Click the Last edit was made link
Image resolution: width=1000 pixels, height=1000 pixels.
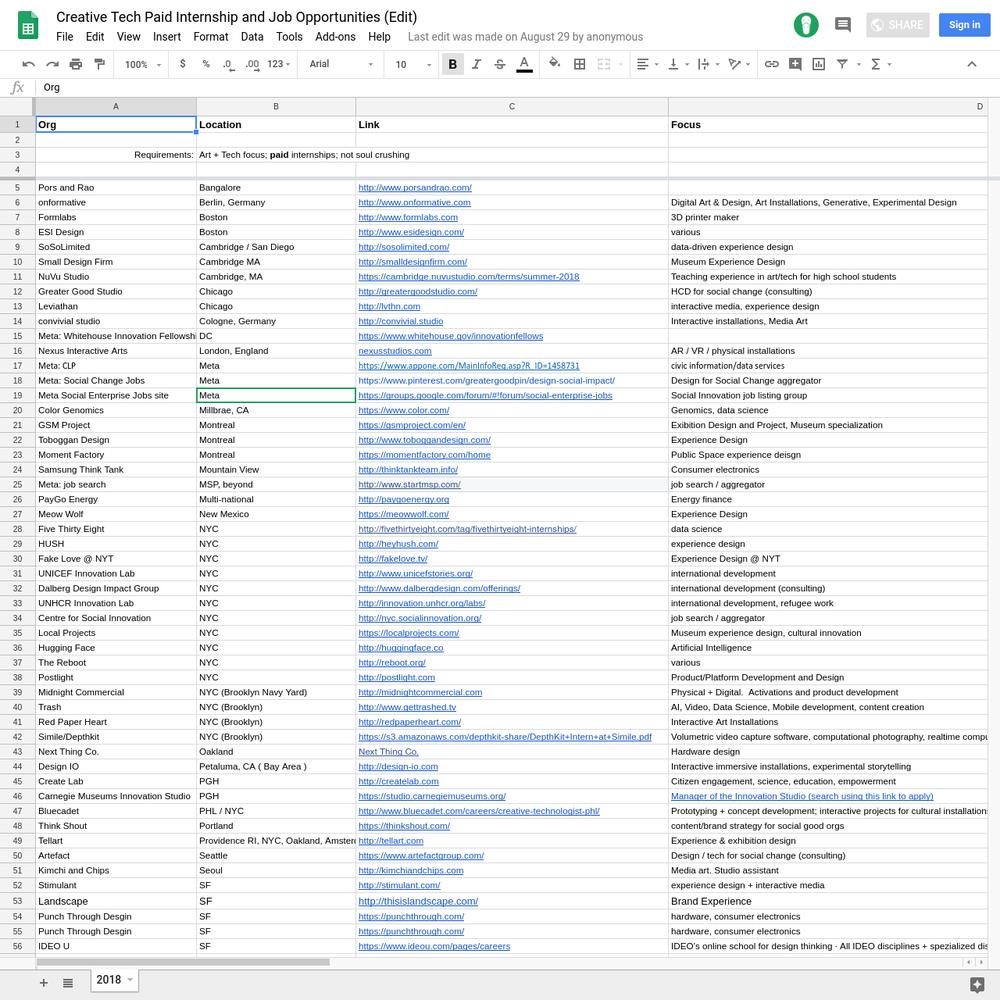pos(526,37)
